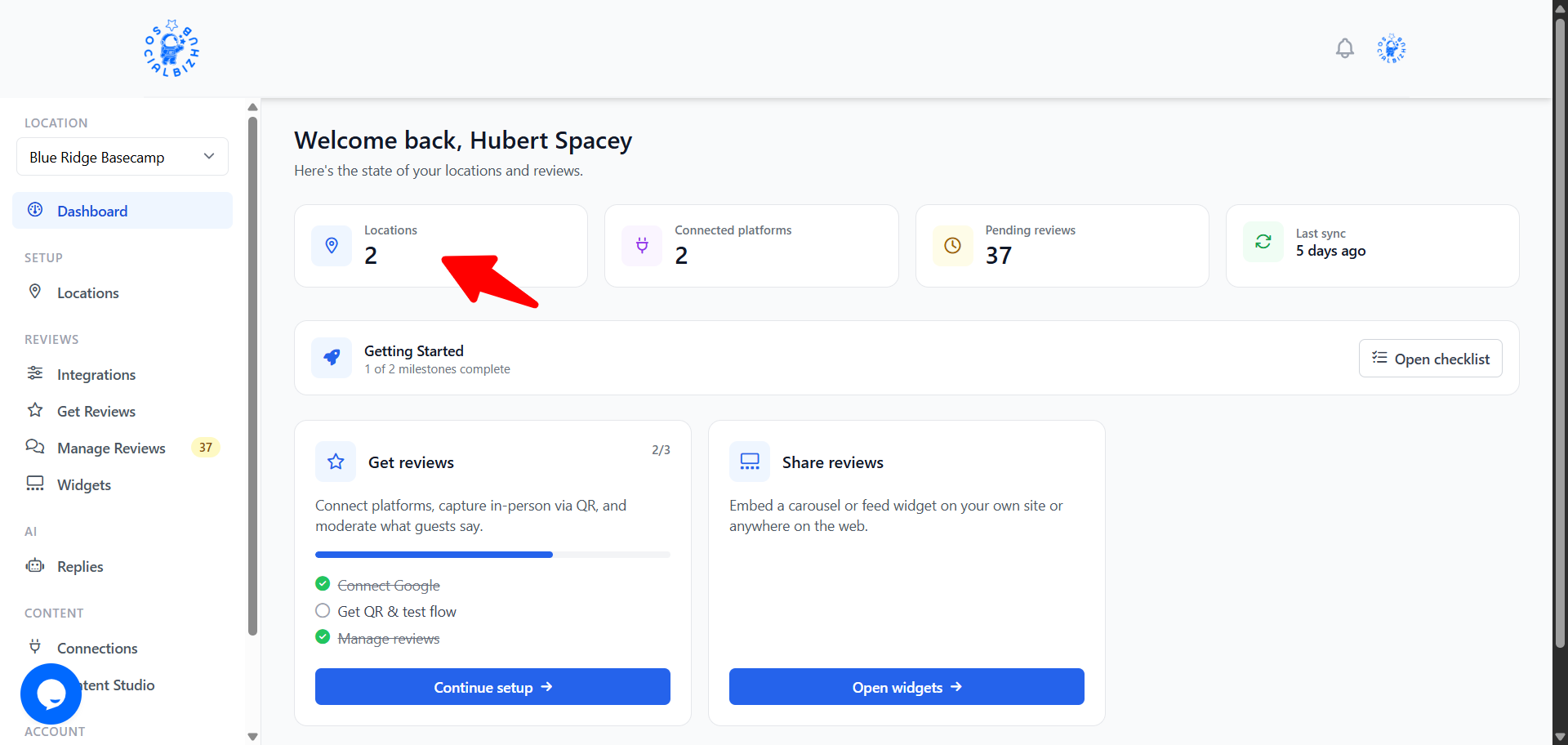Screen dimensions: 1568x745
Task: Click the Get Reviews star icon in sidebar
Action: [x=35, y=410]
